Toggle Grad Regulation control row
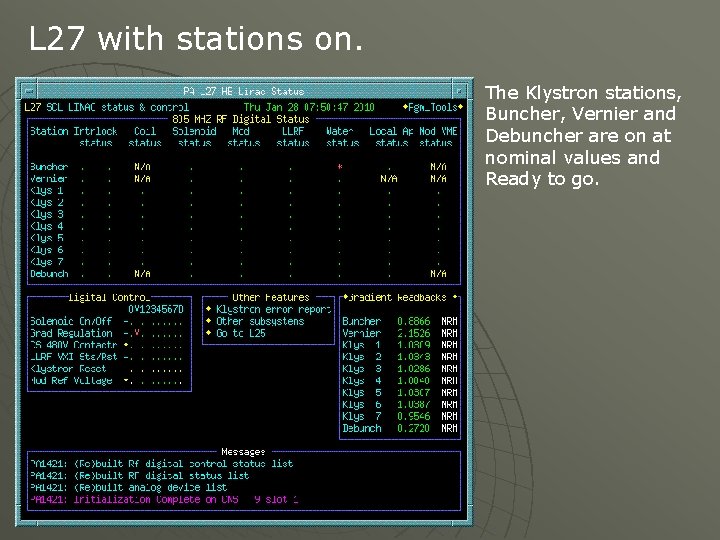This screenshot has width=720, height=540. click(x=106, y=333)
